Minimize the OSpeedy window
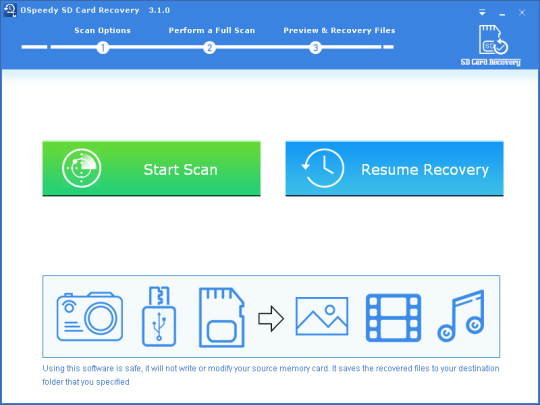540x405 pixels. [502, 14]
